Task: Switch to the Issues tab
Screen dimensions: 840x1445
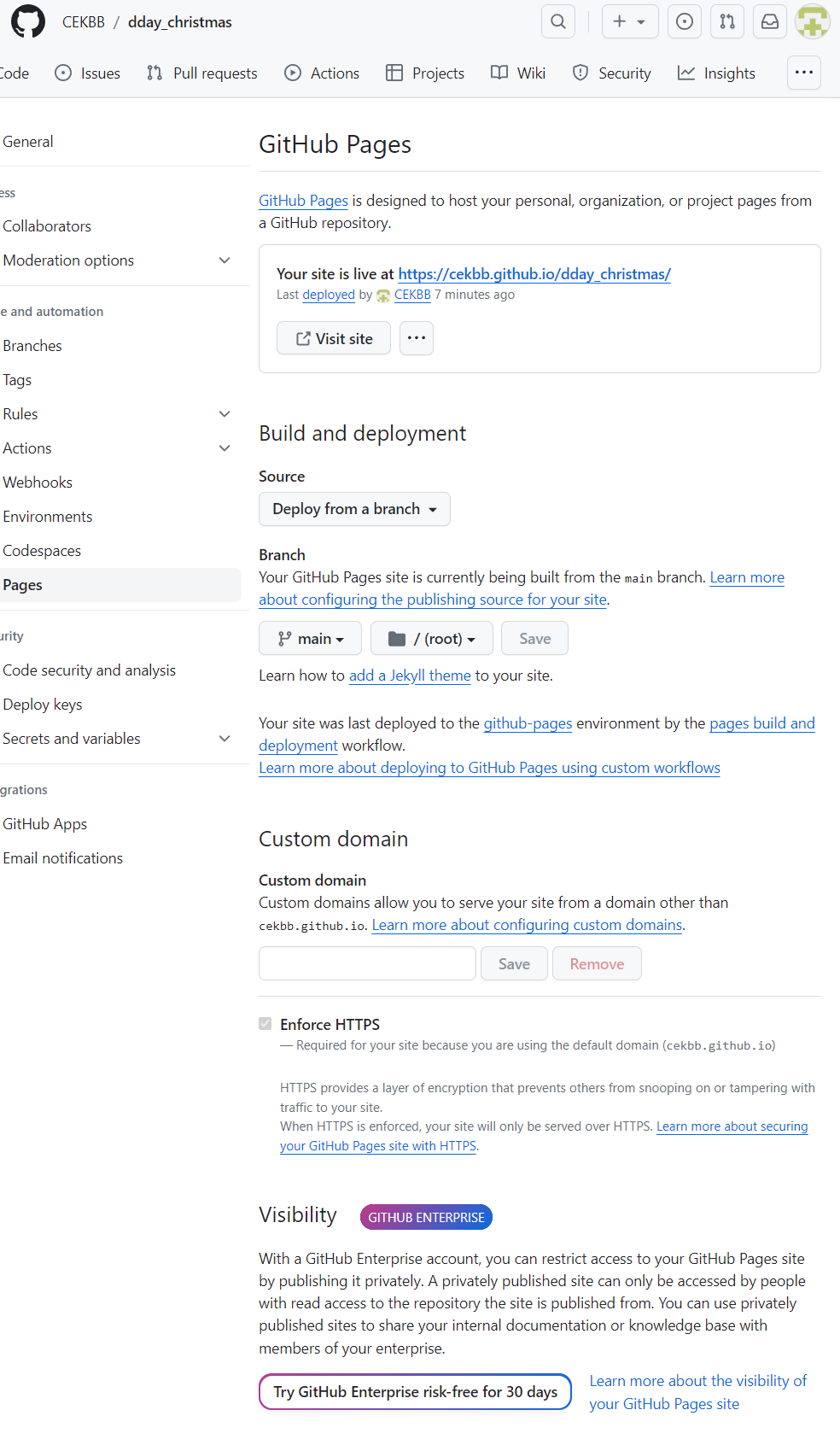Action: pyautogui.click(x=87, y=73)
